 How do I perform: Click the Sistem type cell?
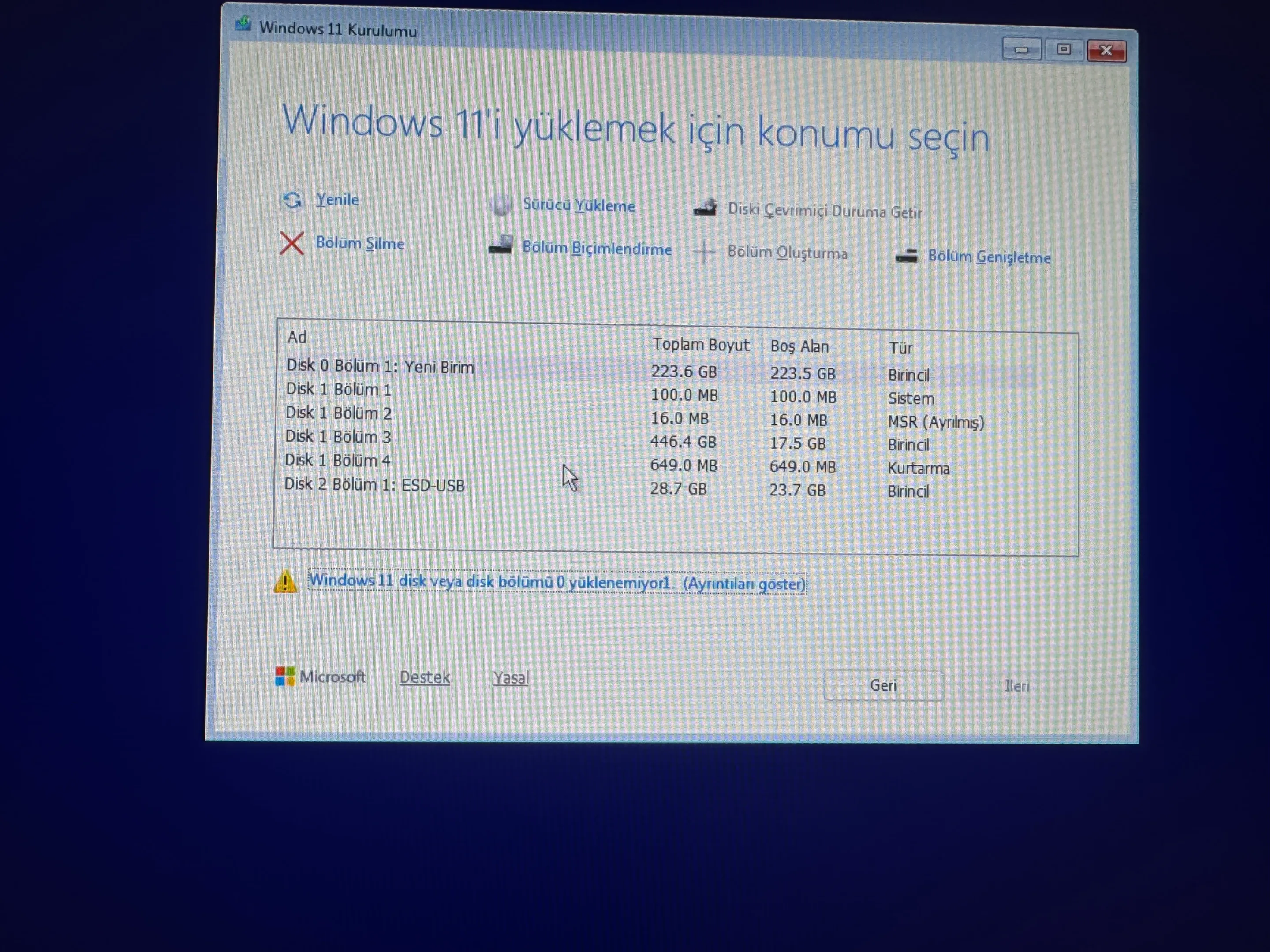click(911, 398)
